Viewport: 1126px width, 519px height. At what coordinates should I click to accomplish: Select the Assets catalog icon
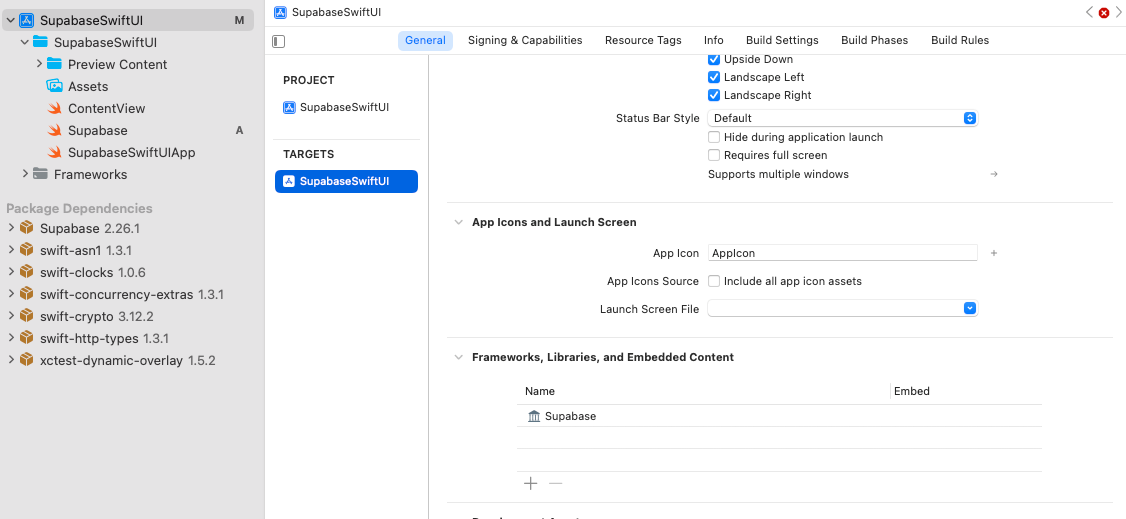tap(55, 87)
